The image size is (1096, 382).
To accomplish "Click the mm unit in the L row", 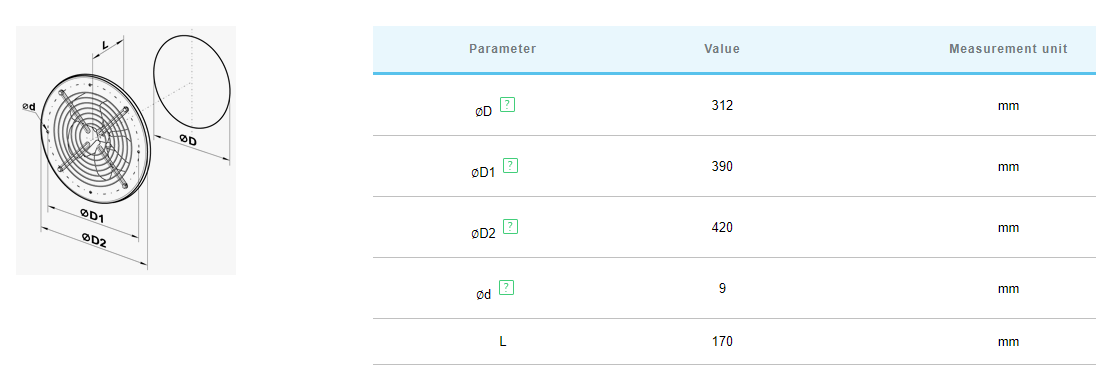I will (1009, 341).
